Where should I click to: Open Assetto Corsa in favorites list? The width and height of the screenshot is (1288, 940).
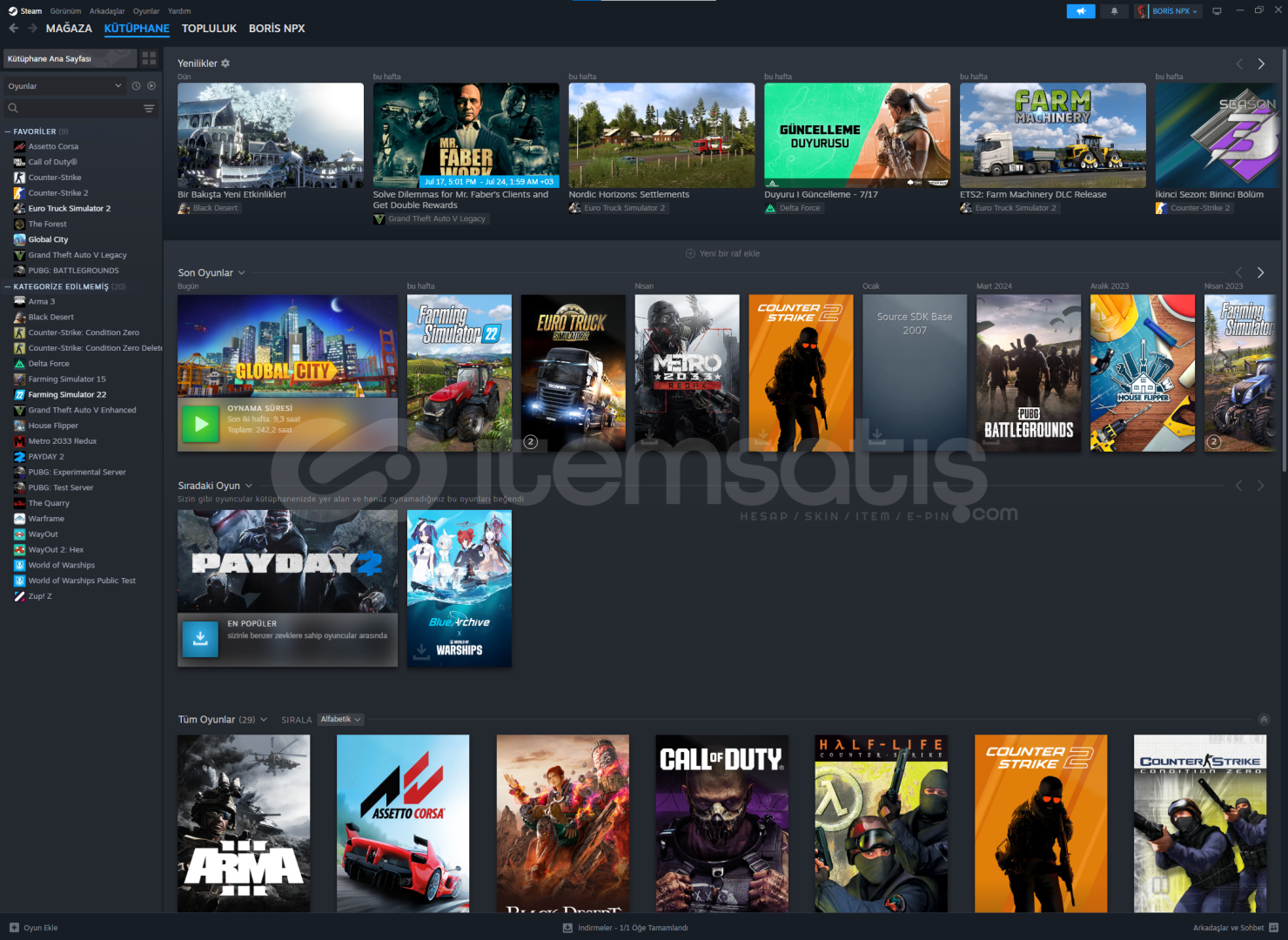pos(53,146)
